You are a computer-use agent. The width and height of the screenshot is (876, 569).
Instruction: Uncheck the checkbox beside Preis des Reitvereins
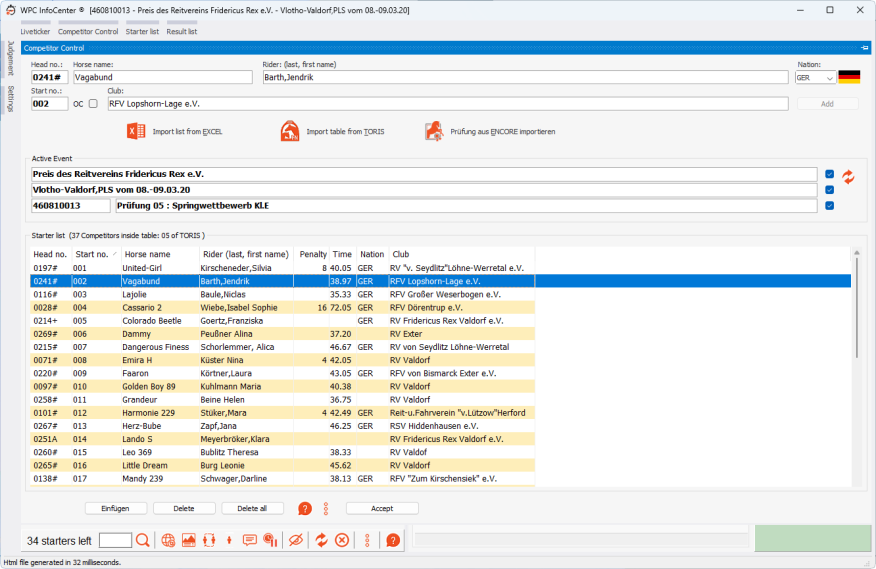tap(830, 174)
